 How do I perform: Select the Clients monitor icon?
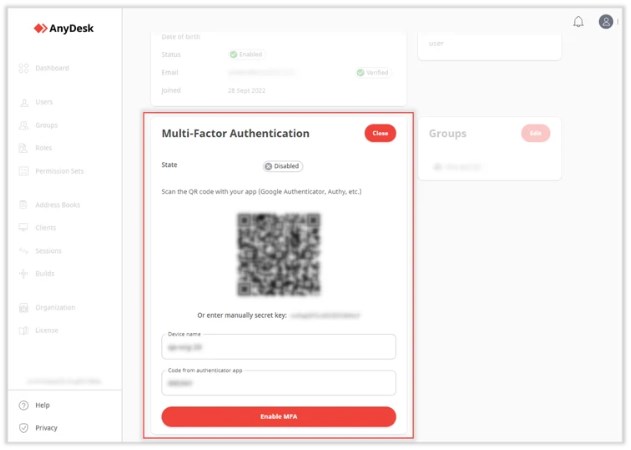coord(23,227)
